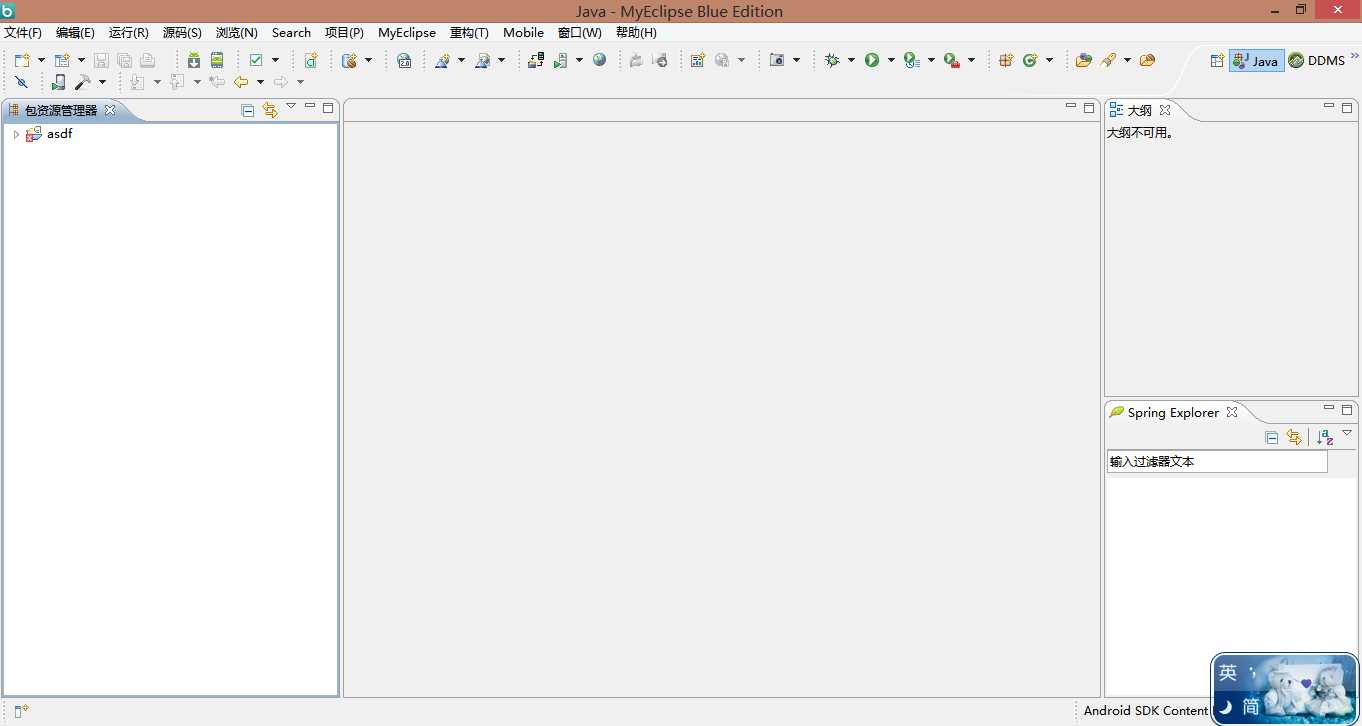Open dropdown beside the Debug bug icon

(x=851, y=60)
